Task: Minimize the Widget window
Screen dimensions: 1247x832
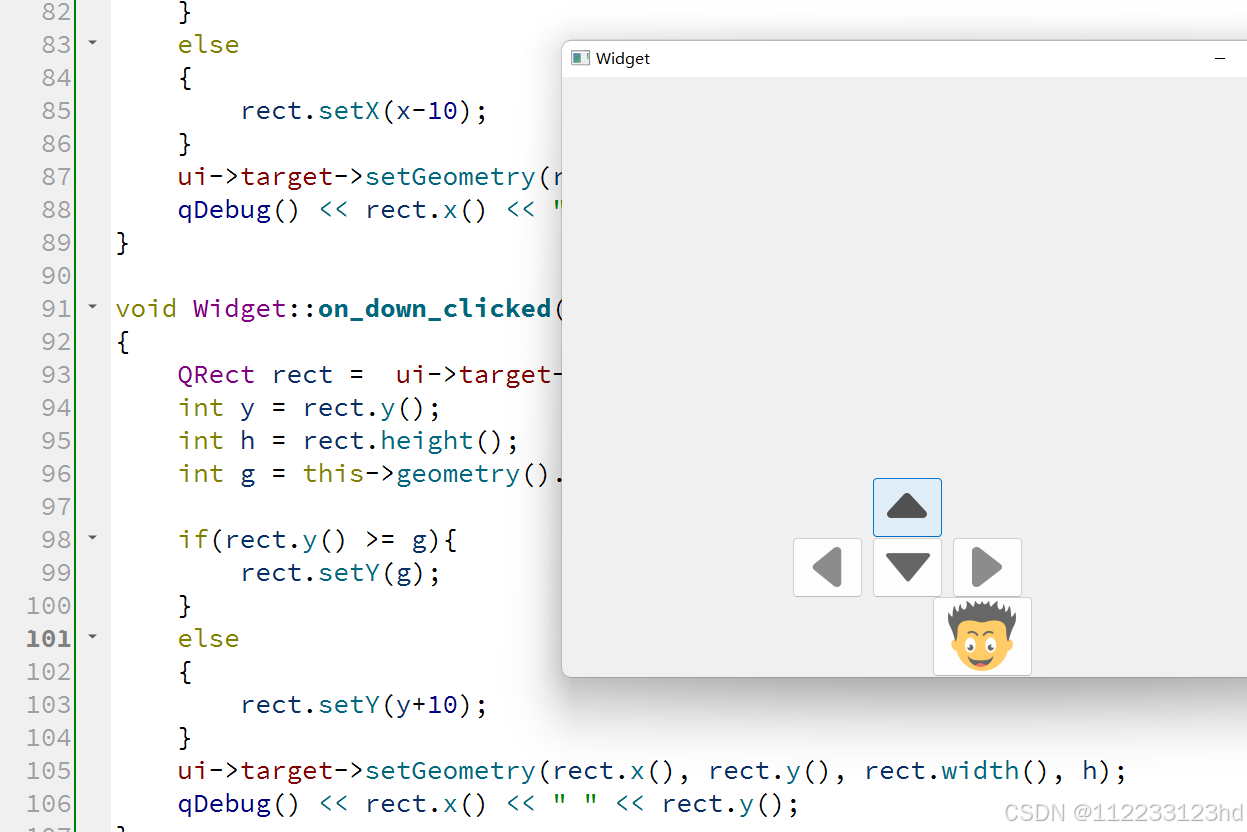Action: click(1220, 59)
